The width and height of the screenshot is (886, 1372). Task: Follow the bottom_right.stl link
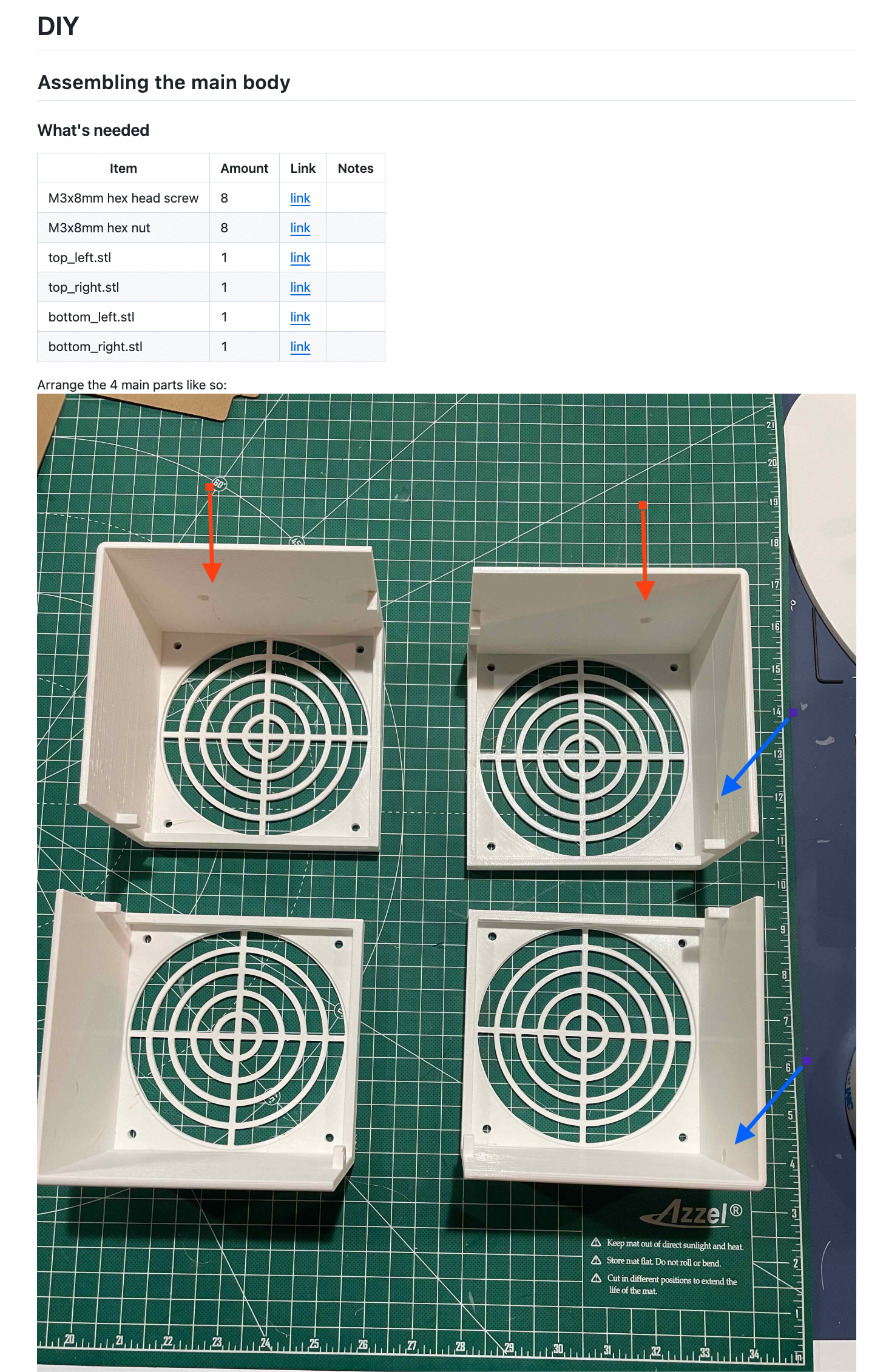300,347
